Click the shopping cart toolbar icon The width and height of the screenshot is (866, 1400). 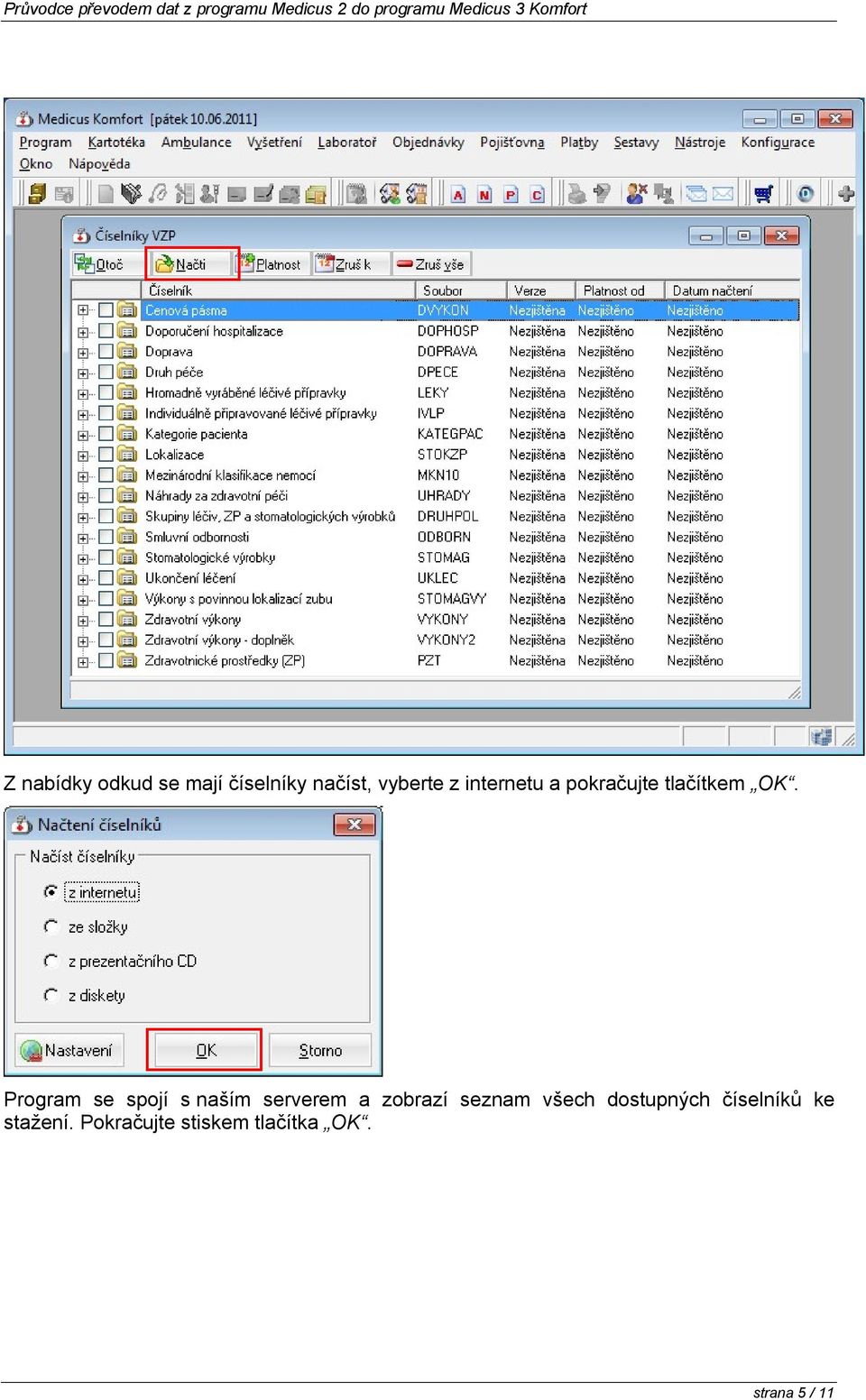pyautogui.click(x=763, y=194)
